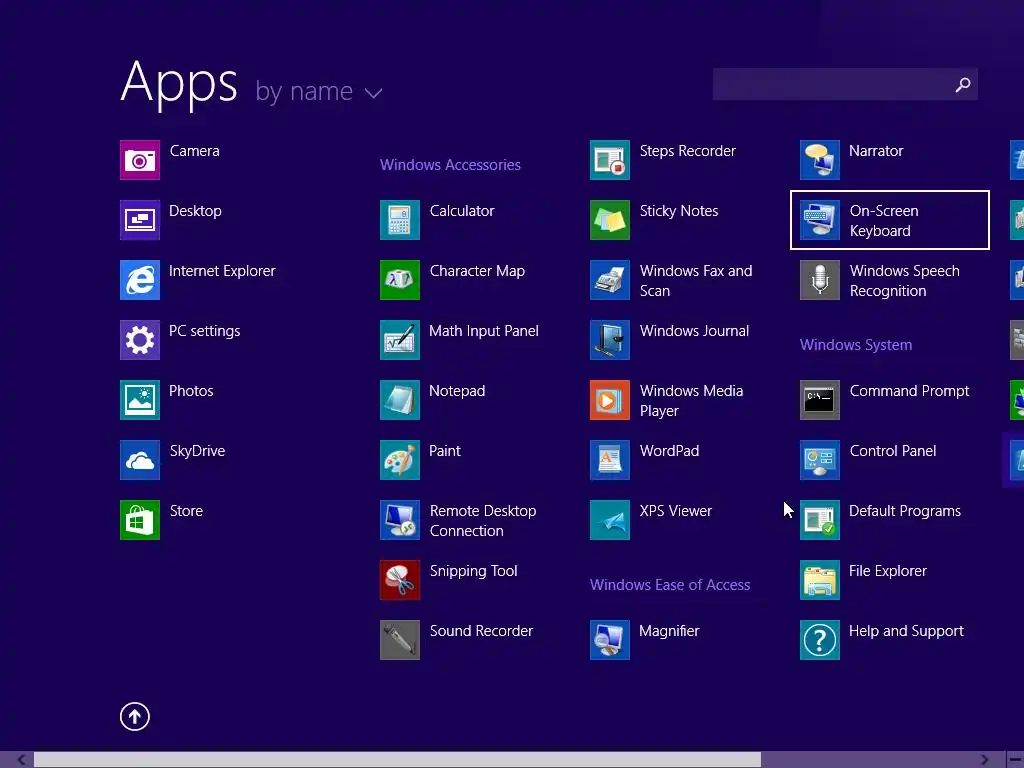Launch the Desktop tile icon
This screenshot has width=1024, height=768.
coord(140,220)
